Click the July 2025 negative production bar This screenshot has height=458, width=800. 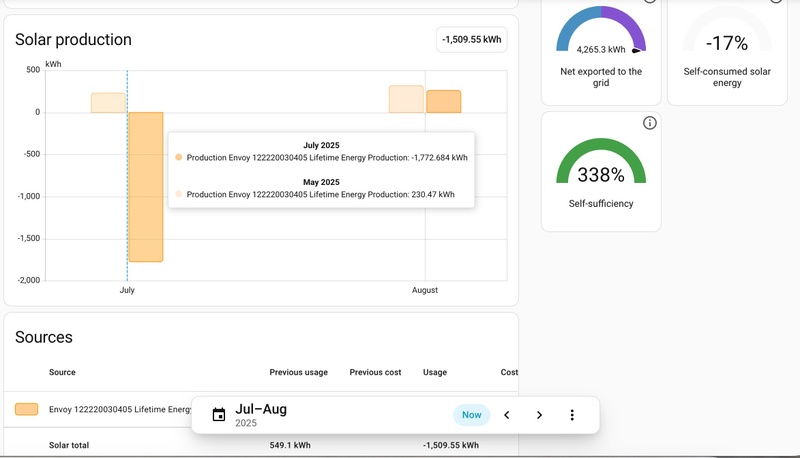[146, 187]
